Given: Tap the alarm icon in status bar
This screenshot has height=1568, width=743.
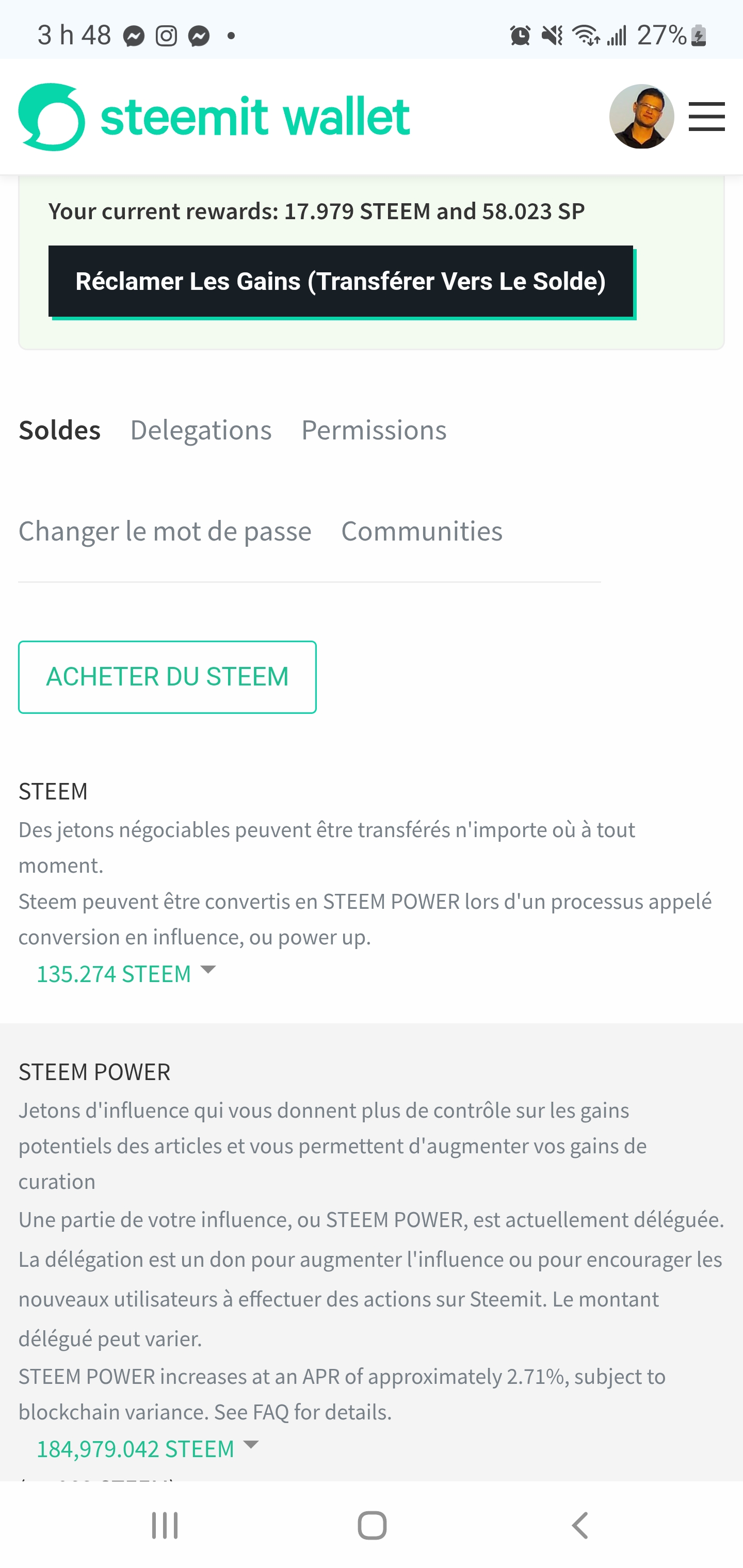Looking at the screenshot, I should 520,36.
